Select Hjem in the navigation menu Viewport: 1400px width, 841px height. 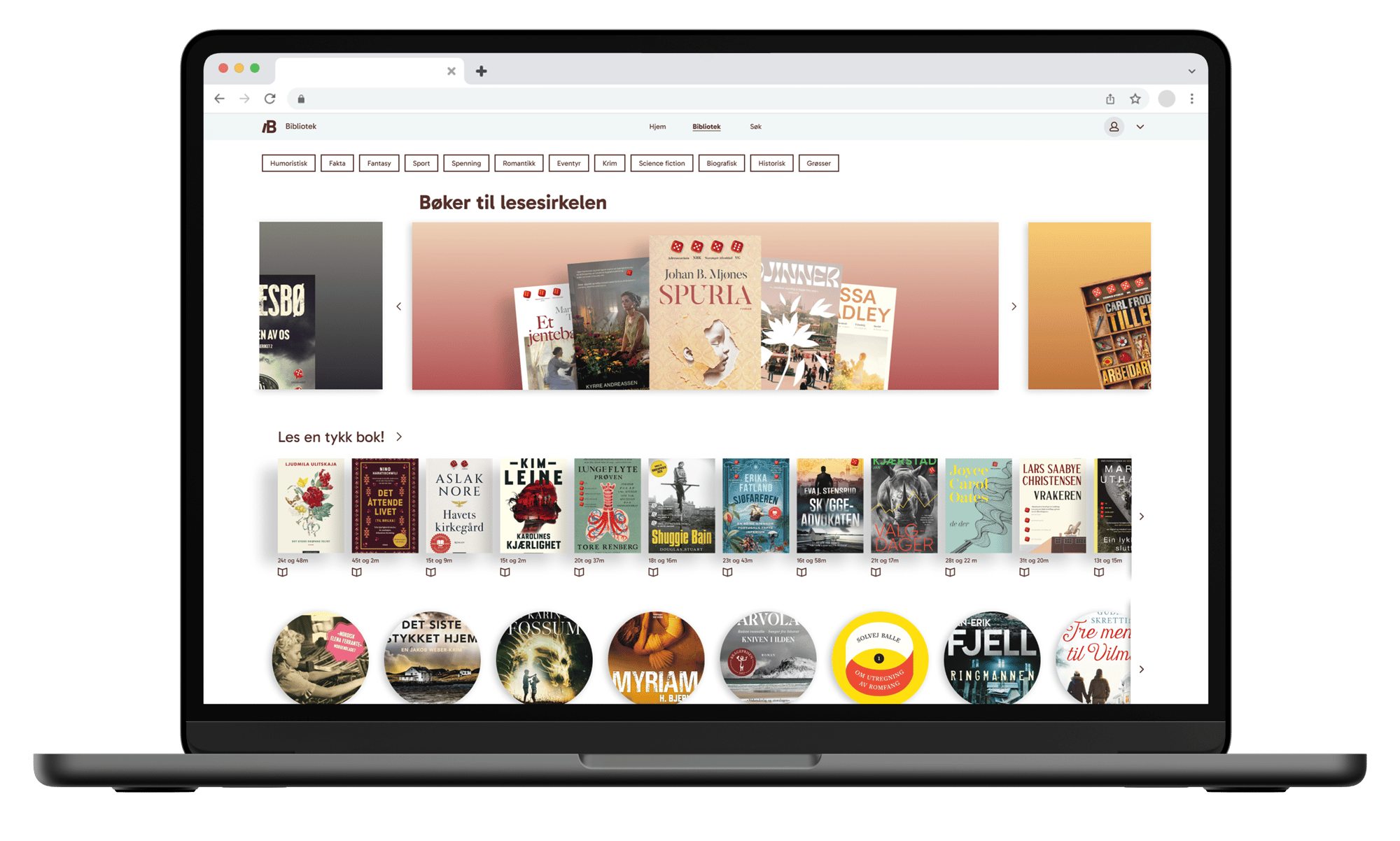[657, 127]
